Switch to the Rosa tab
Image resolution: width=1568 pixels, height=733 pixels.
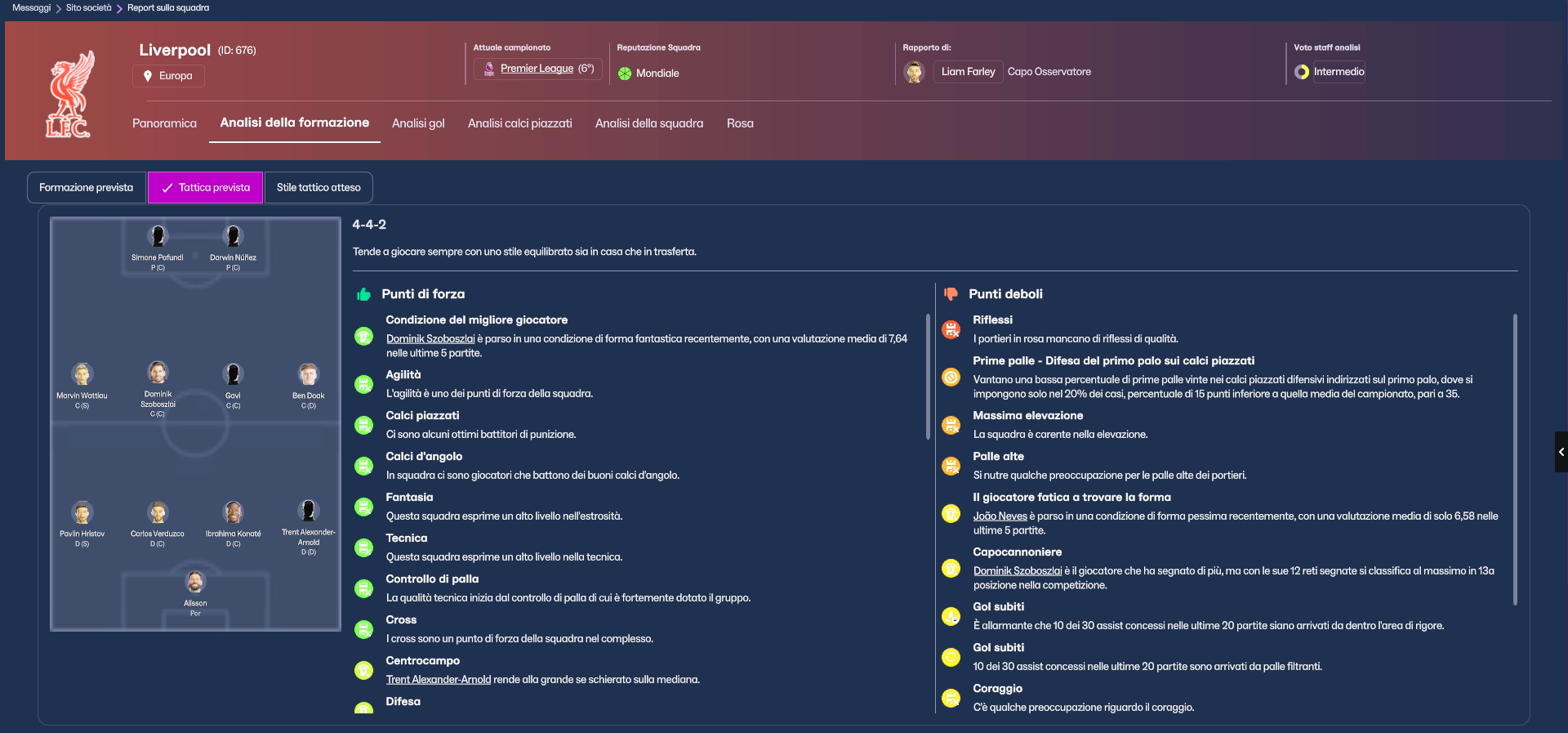point(740,123)
